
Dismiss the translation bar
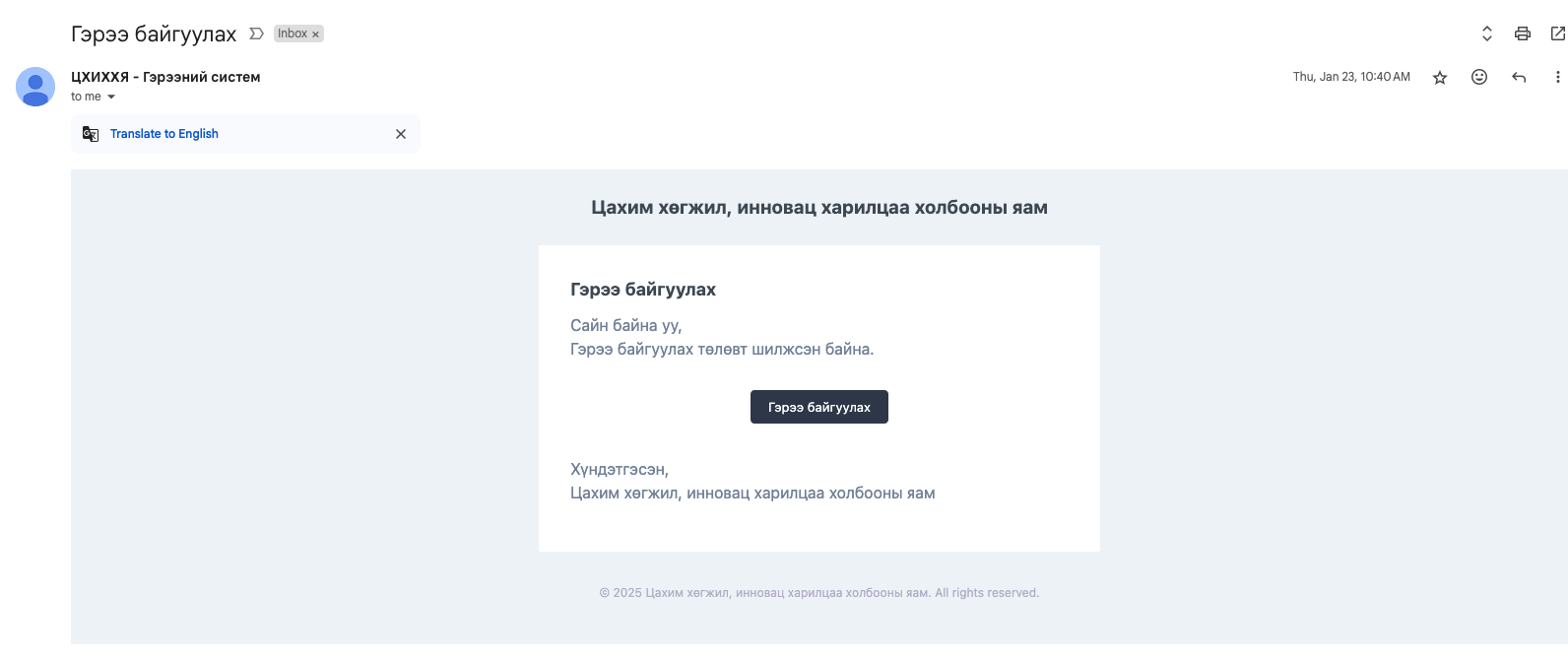(400, 134)
